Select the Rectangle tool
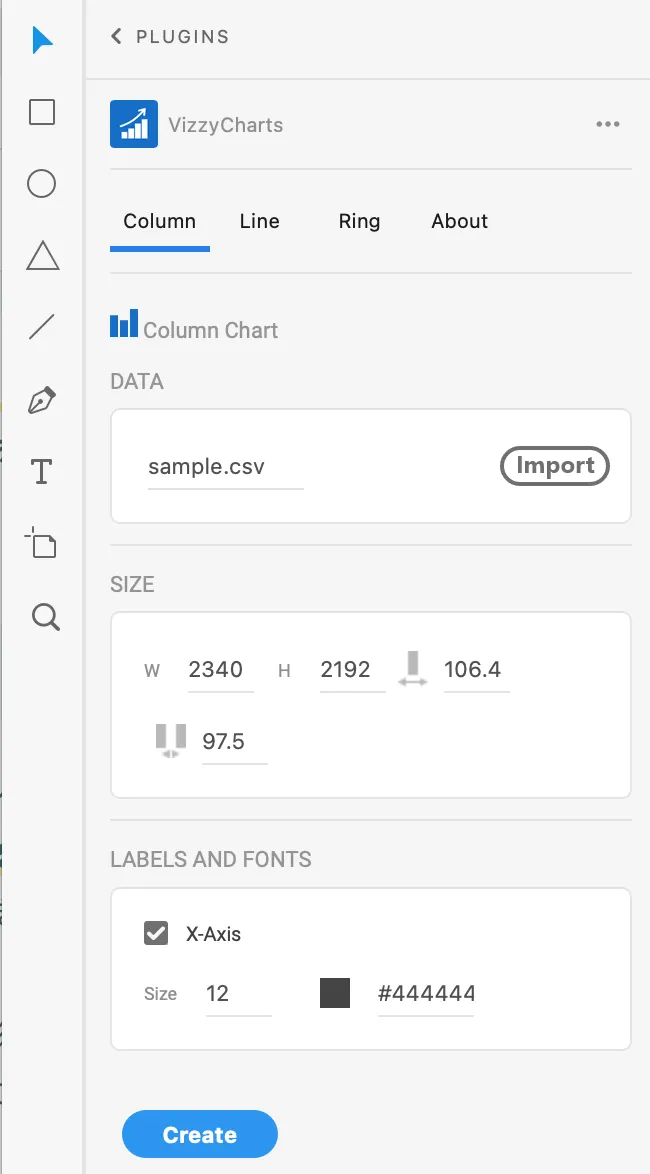 42,112
